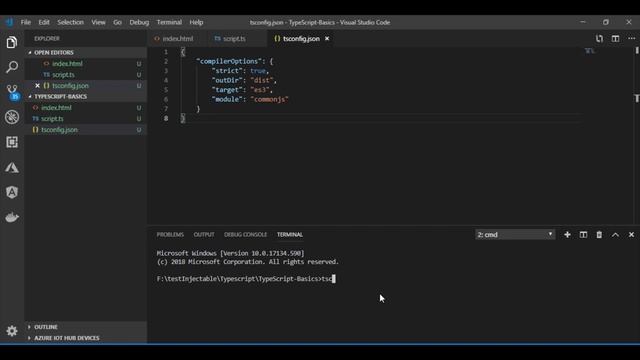The width and height of the screenshot is (640, 360).
Task: Close the tsconfig.json editor tab
Action: 327,38
